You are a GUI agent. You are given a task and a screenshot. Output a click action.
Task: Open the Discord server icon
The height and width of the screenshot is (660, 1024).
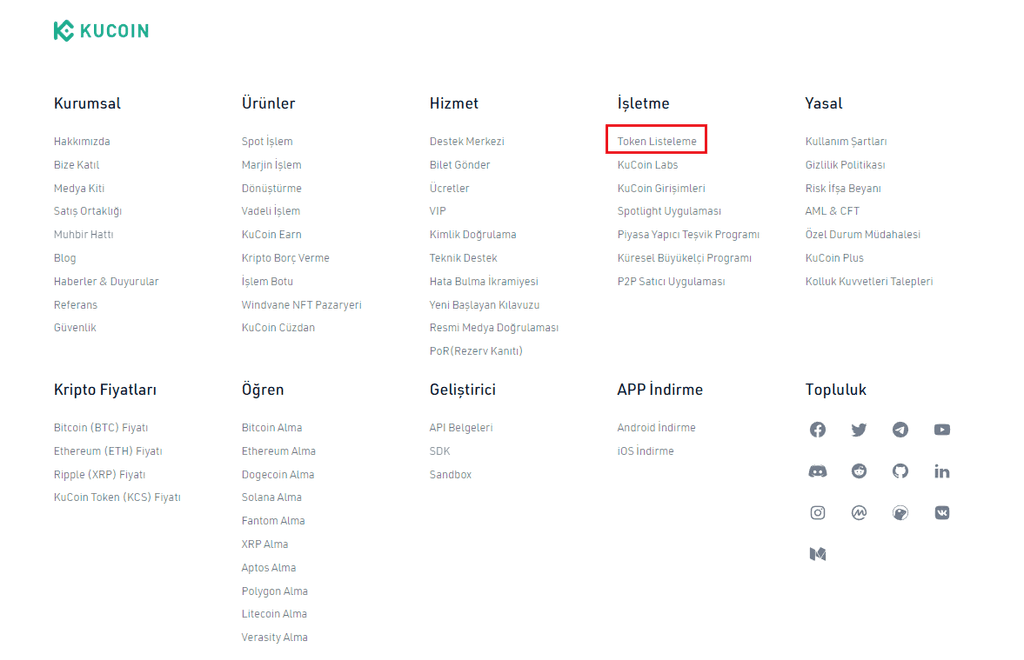pos(818,471)
